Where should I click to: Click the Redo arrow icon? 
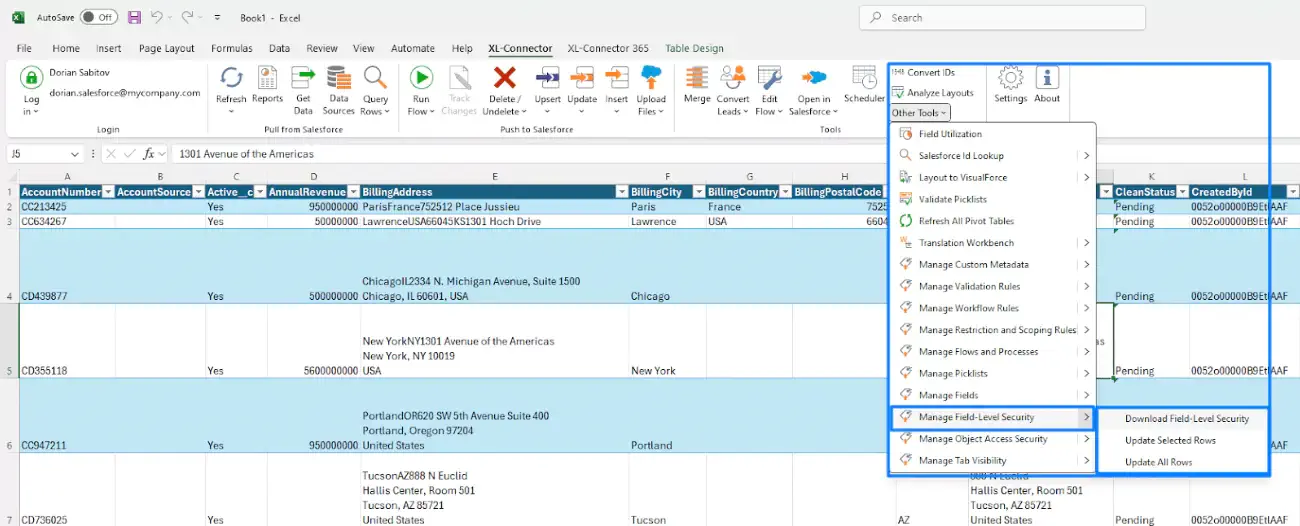pos(187,18)
